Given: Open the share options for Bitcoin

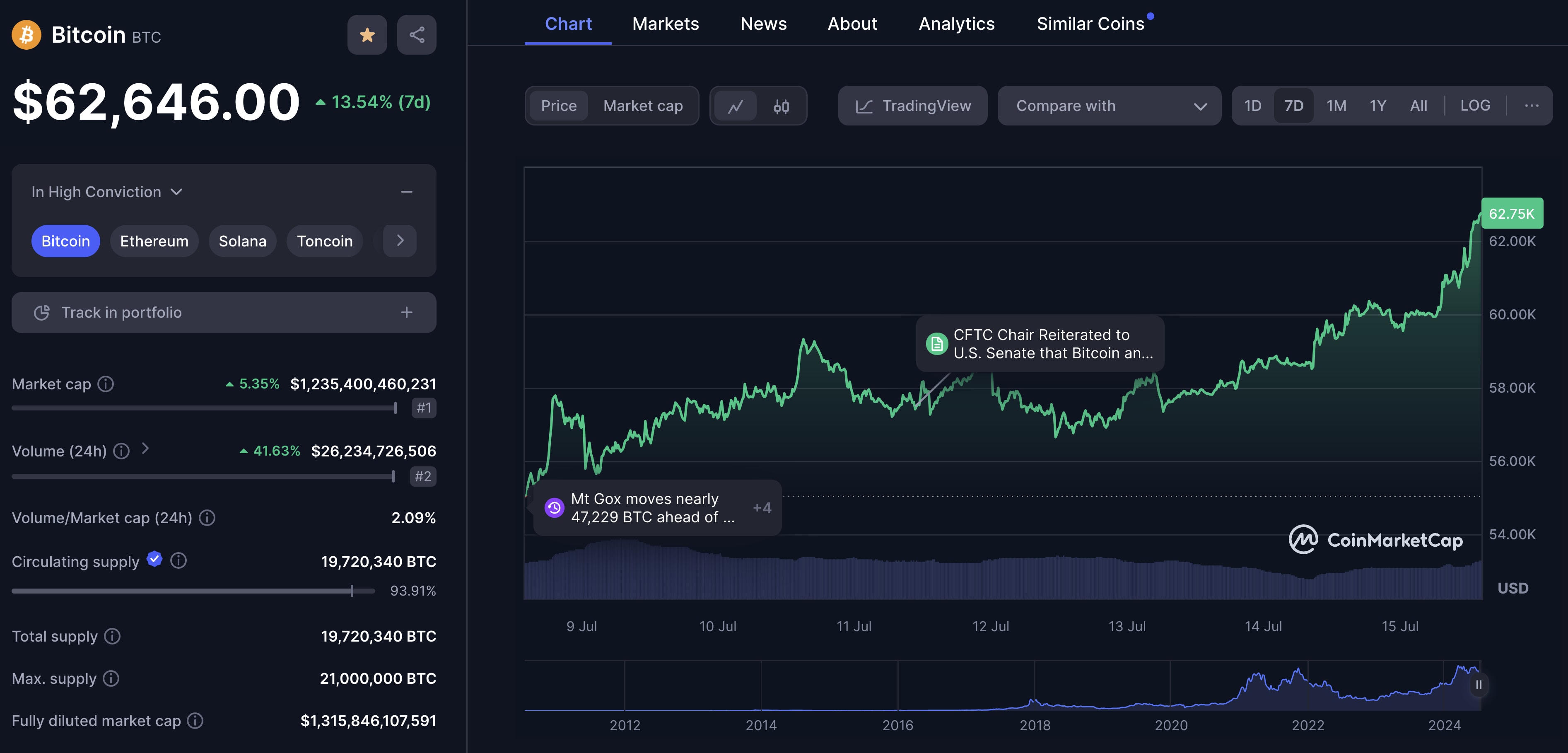Looking at the screenshot, I should click(x=416, y=35).
